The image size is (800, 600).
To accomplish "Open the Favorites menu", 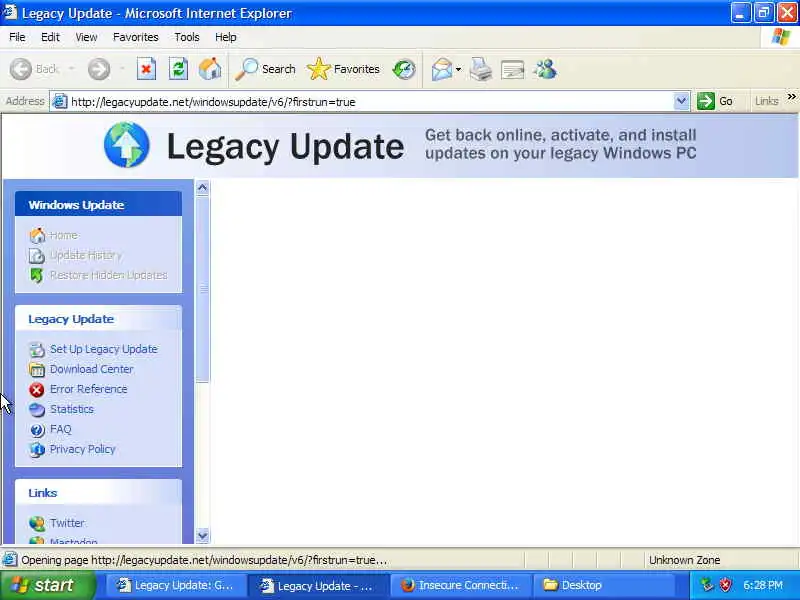I will click(x=136, y=37).
